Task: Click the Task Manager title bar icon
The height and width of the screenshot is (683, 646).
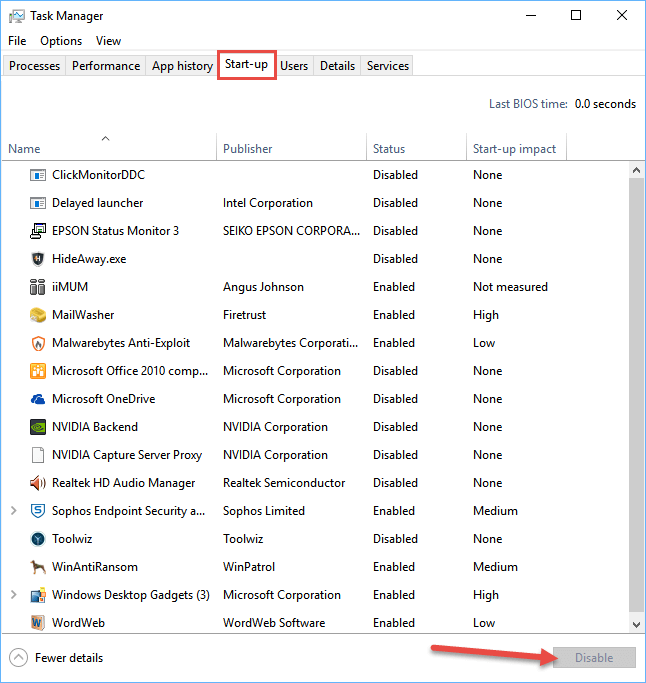Action: click(x=17, y=16)
